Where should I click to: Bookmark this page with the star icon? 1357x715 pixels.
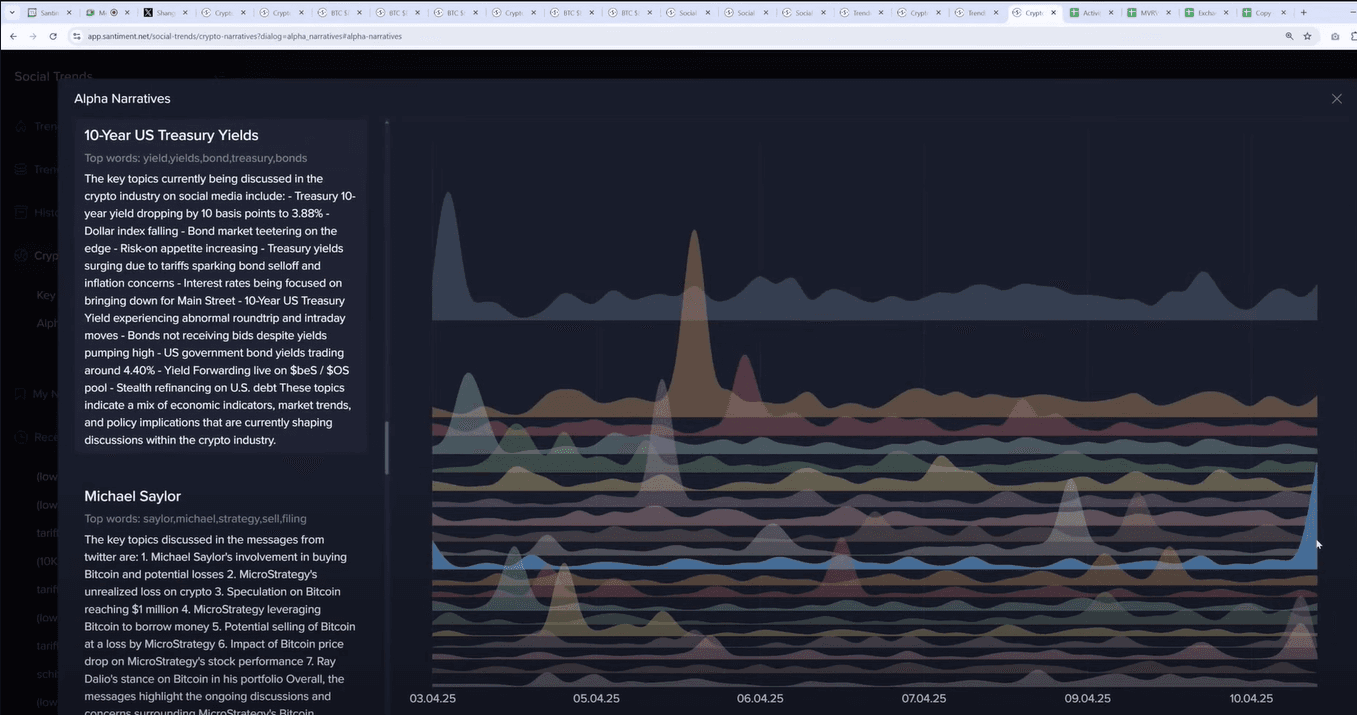[x=1307, y=36]
